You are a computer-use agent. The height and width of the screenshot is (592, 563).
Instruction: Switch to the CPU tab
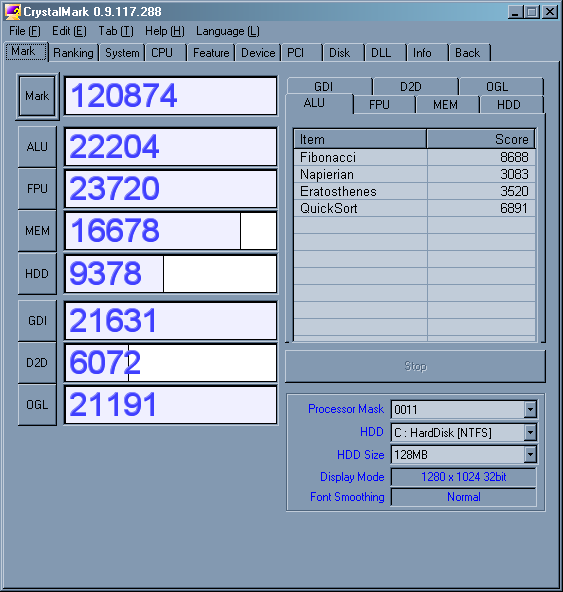click(165, 52)
